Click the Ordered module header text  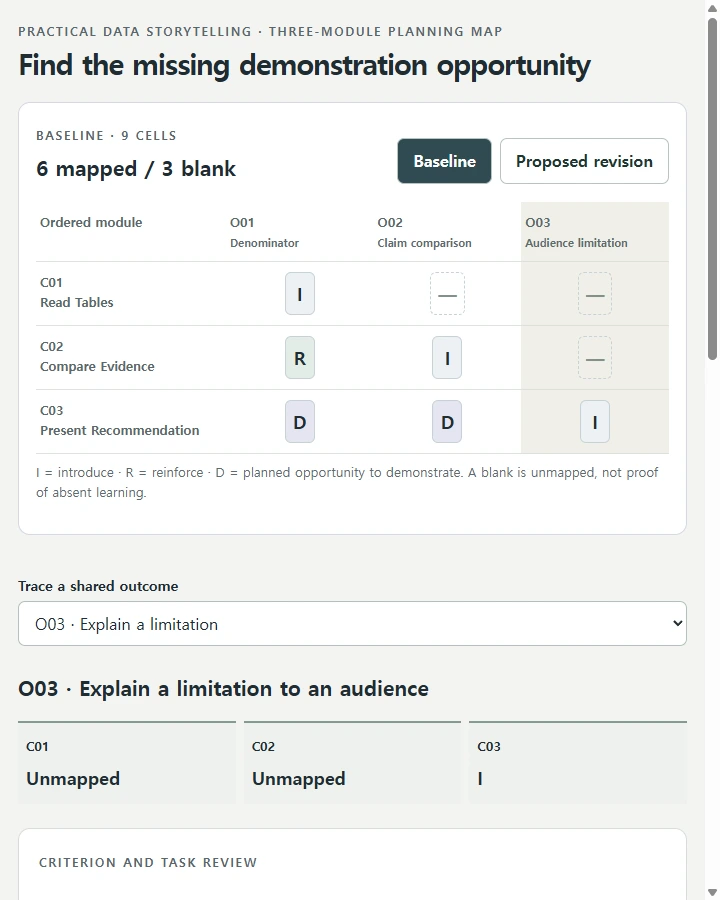point(91,222)
